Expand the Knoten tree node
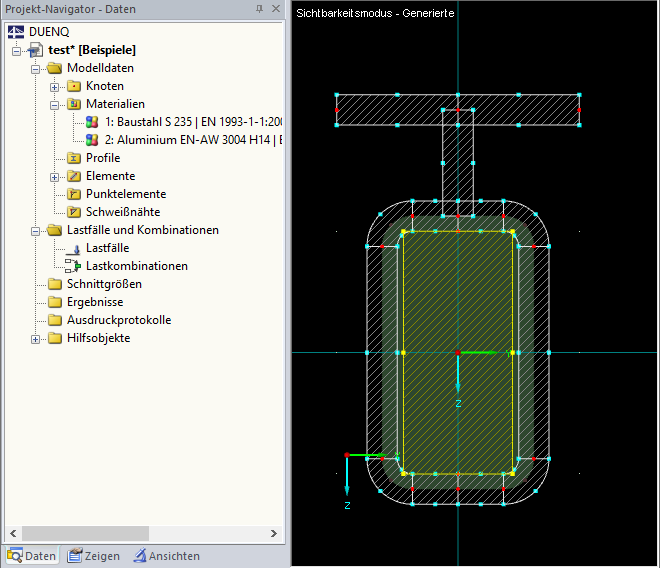This screenshot has width=660, height=568. point(54,87)
